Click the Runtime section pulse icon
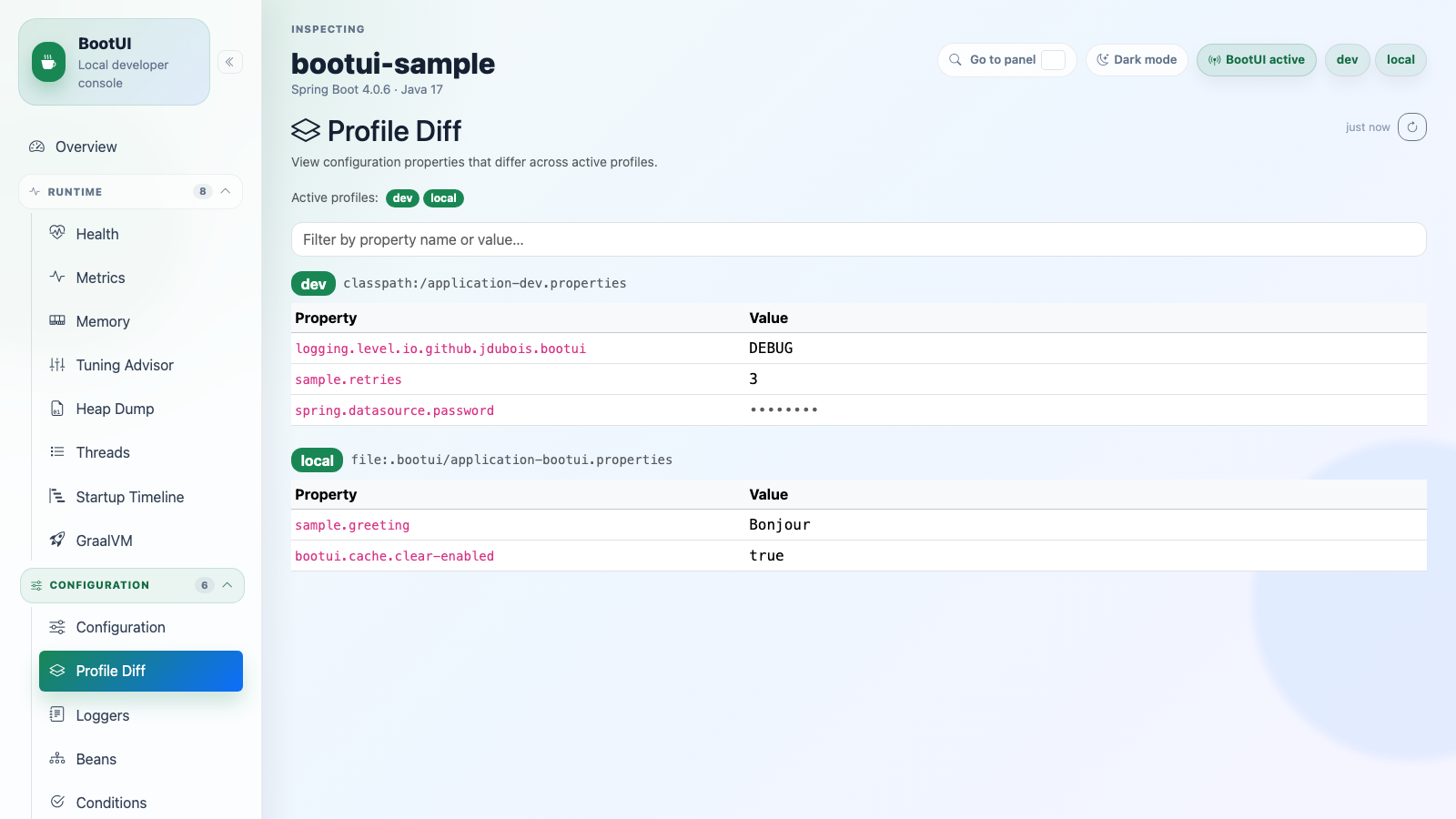The height and width of the screenshot is (819, 1456). click(35, 192)
